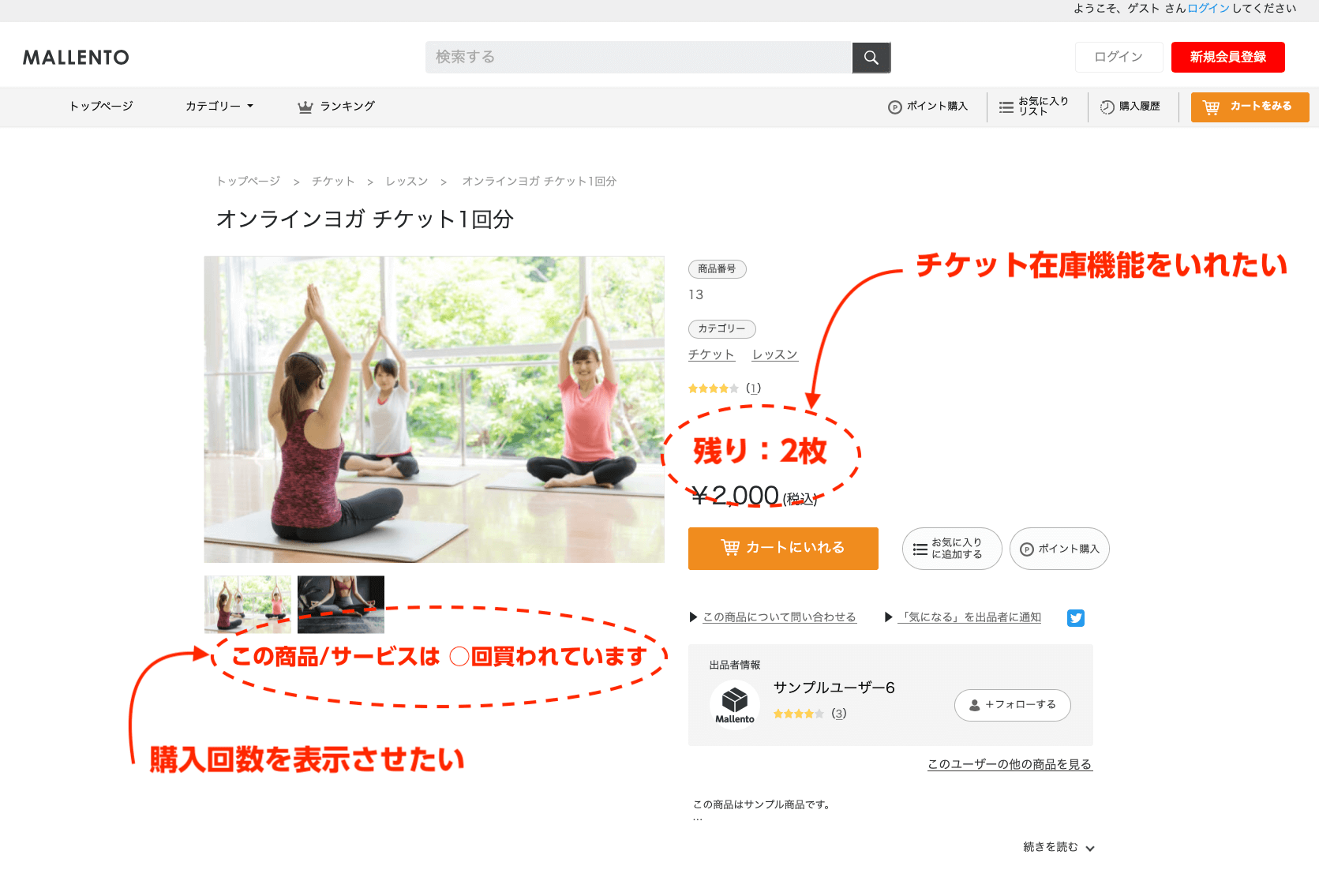Expand the カテゴリー dropdown menu
The width and height of the screenshot is (1319, 896).
tap(219, 107)
